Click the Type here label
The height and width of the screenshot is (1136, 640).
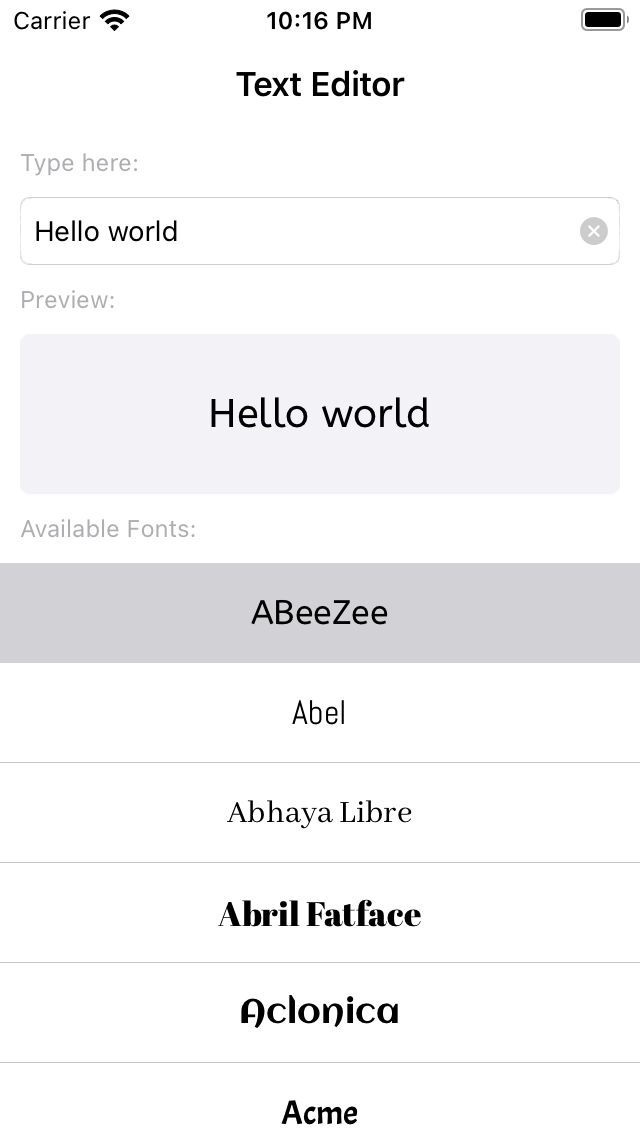pyautogui.click(x=80, y=163)
